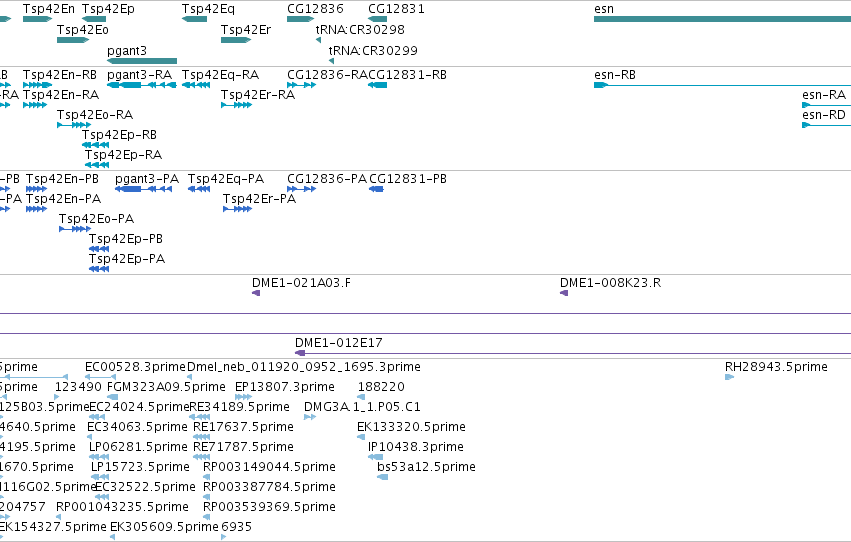Image resolution: width=851 pixels, height=542 pixels.
Task: Click protein pgant3-PA
Action: point(144,189)
